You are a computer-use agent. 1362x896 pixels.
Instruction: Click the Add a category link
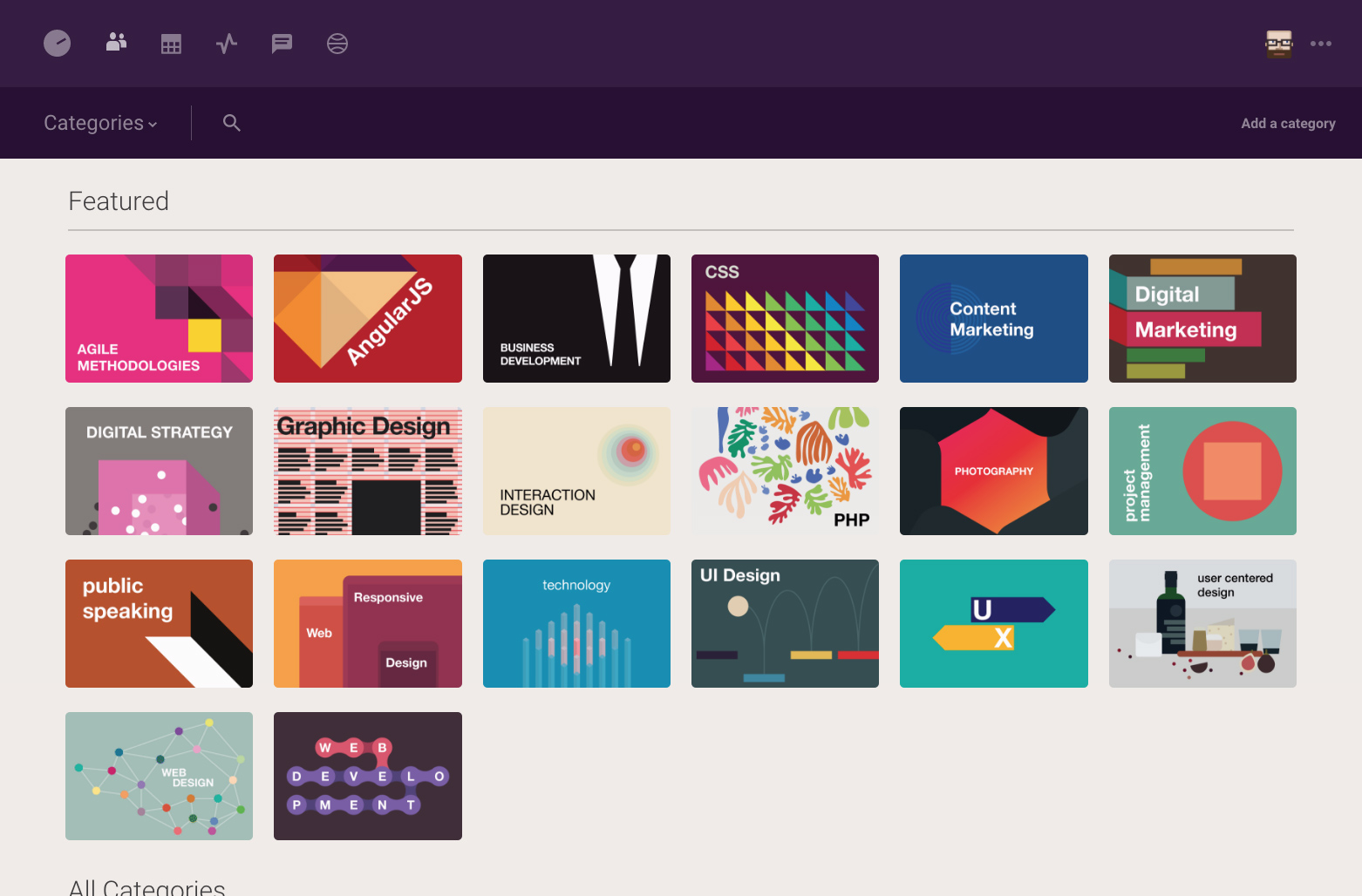pyautogui.click(x=1288, y=124)
